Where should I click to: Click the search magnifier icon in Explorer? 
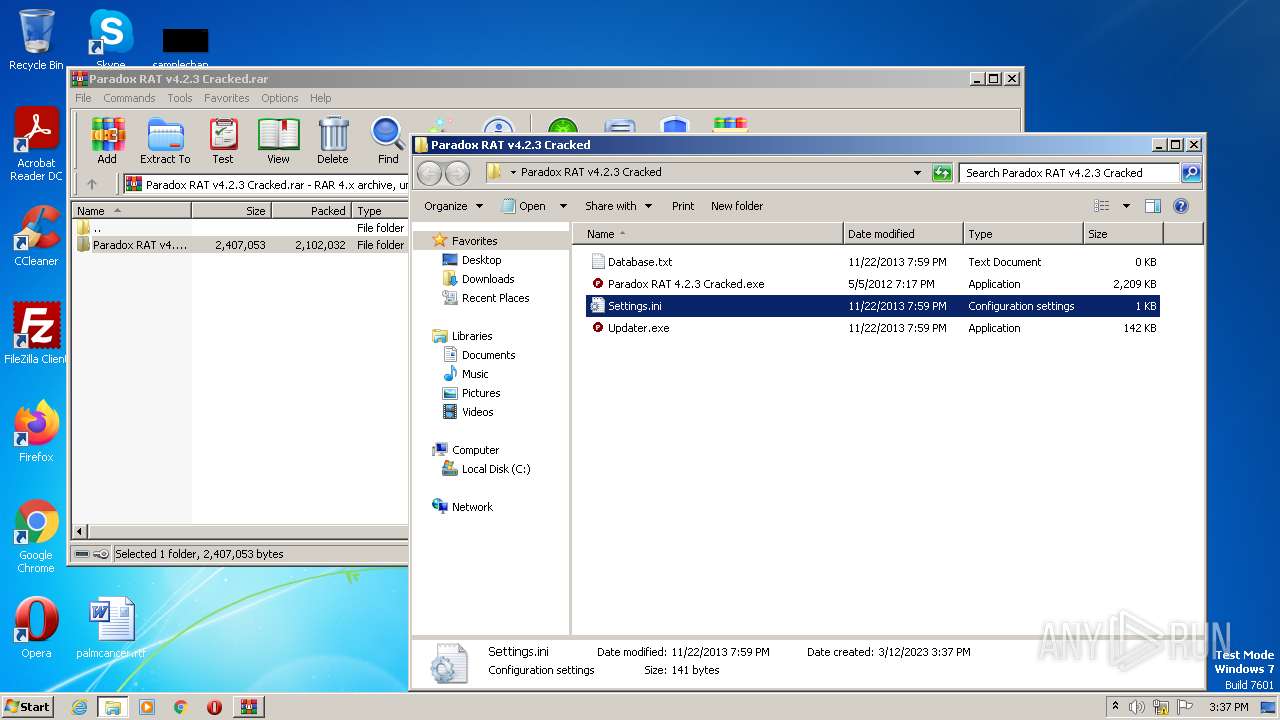1190,173
